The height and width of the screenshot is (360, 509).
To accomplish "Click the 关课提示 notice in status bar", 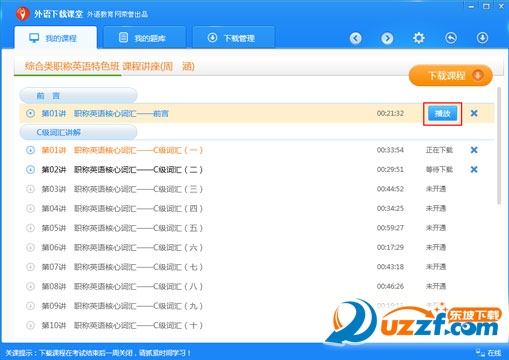I will click(98, 353).
